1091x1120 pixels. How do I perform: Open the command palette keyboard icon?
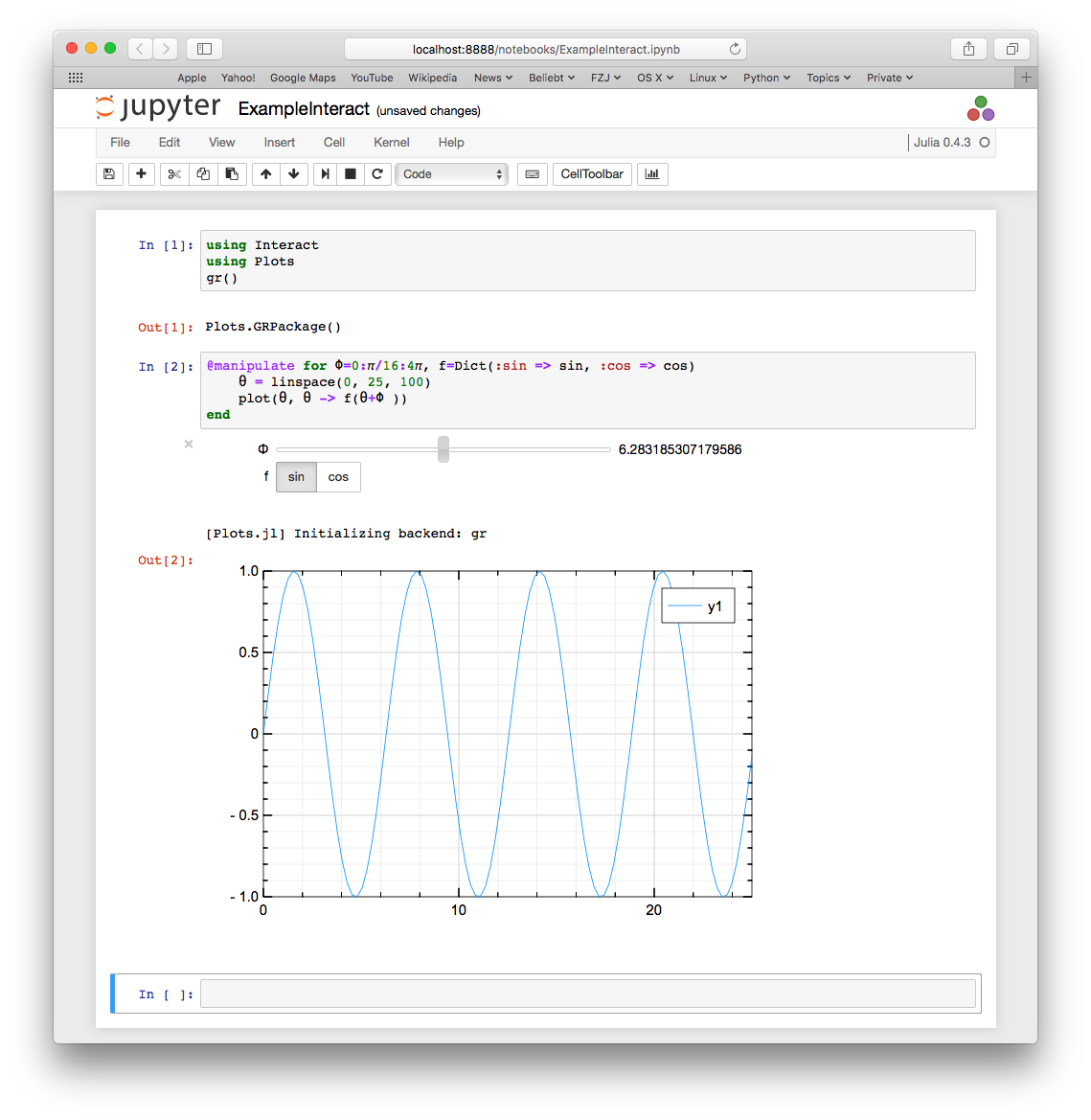pyautogui.click(x=533, y=174)
